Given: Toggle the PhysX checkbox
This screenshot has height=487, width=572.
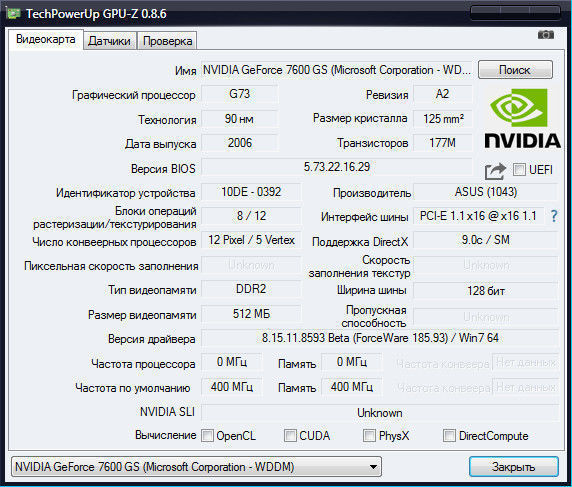Looking at the screenshot, I should pyautogui.click(x=369, y=435).
